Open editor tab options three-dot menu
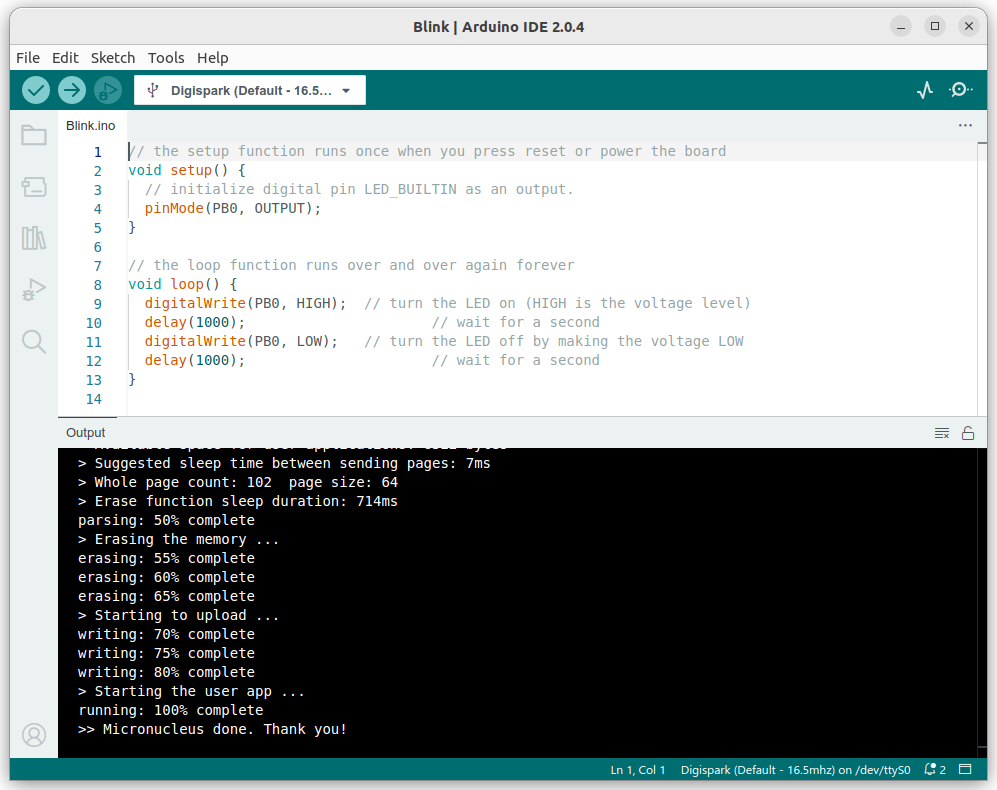997x790 pixels. pos(965,125)
